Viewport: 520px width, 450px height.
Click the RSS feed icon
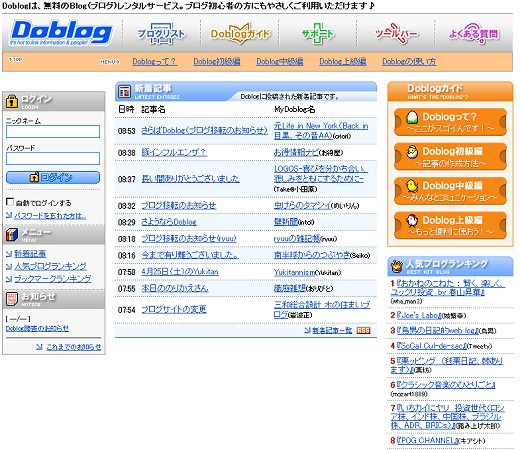click(x=363, y=330)
